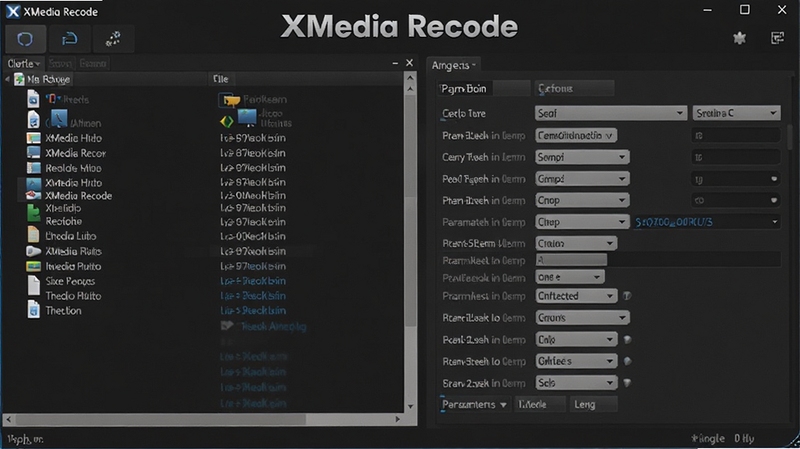Open the Sretina C dropdown
This screenshot has height=449, width=800.
736,113
